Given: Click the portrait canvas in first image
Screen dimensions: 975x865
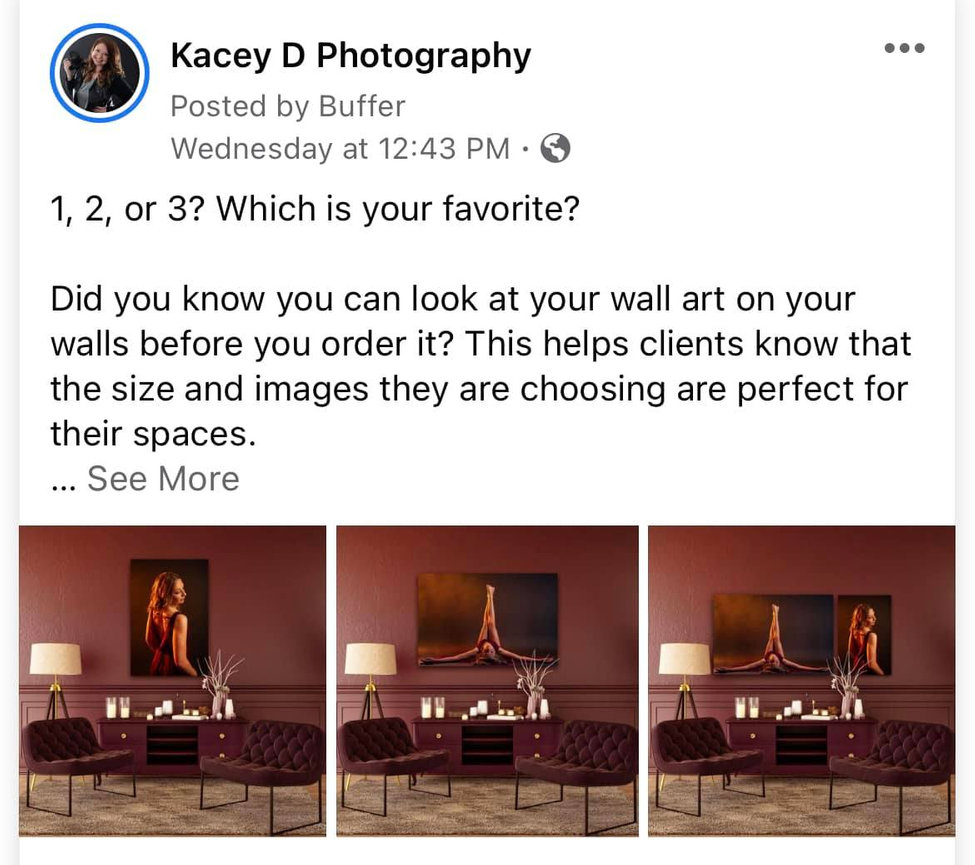Looking at the screenshot, I should (x=169, y=618).
